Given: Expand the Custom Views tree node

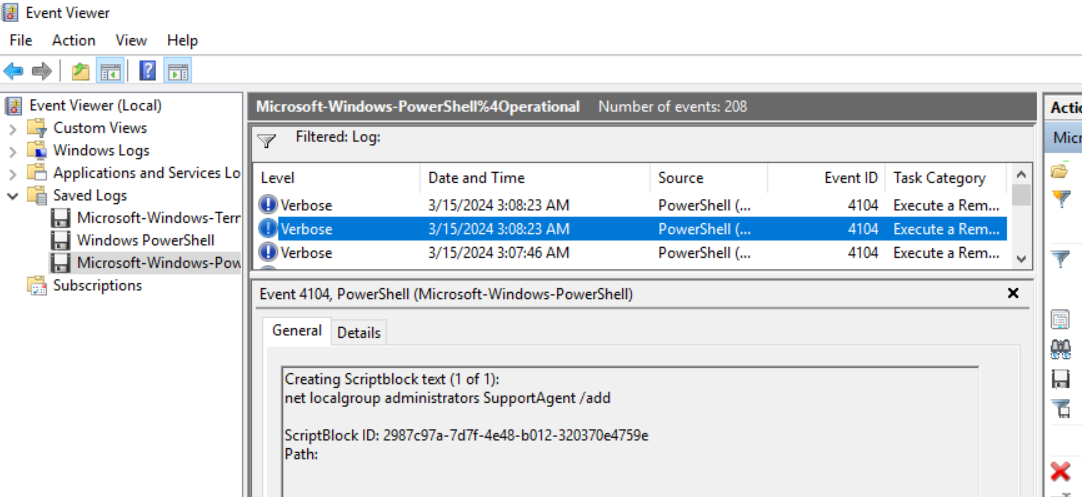Looking at the screenshot, I should pyautogui.click(x=12, y=128).
